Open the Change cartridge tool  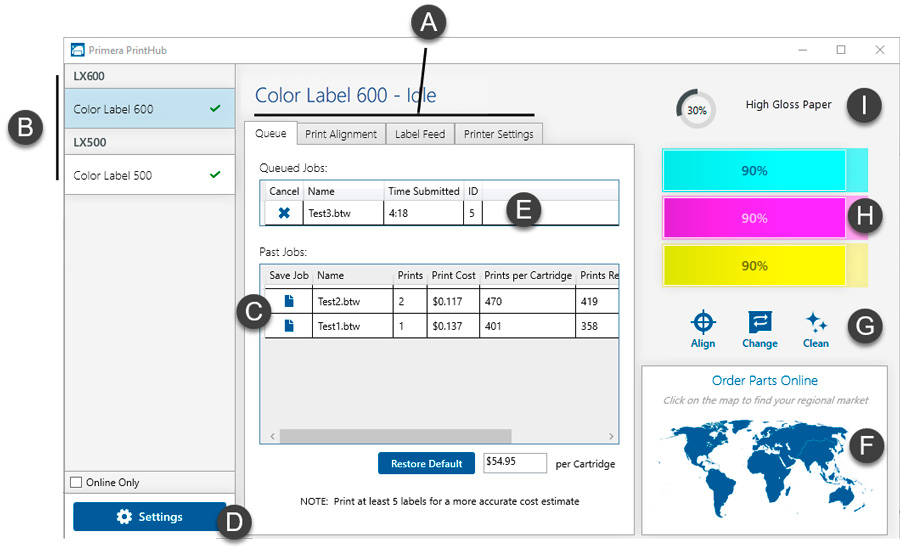point(760,329)
